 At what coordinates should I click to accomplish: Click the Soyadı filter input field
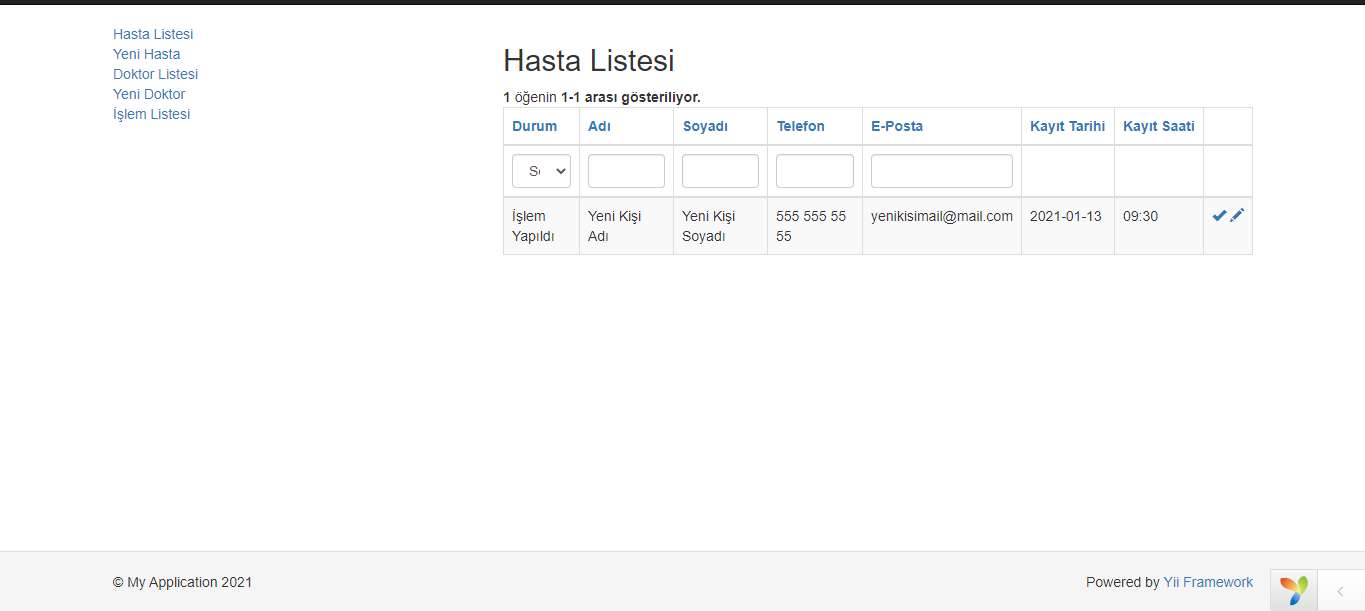point(720,171)
